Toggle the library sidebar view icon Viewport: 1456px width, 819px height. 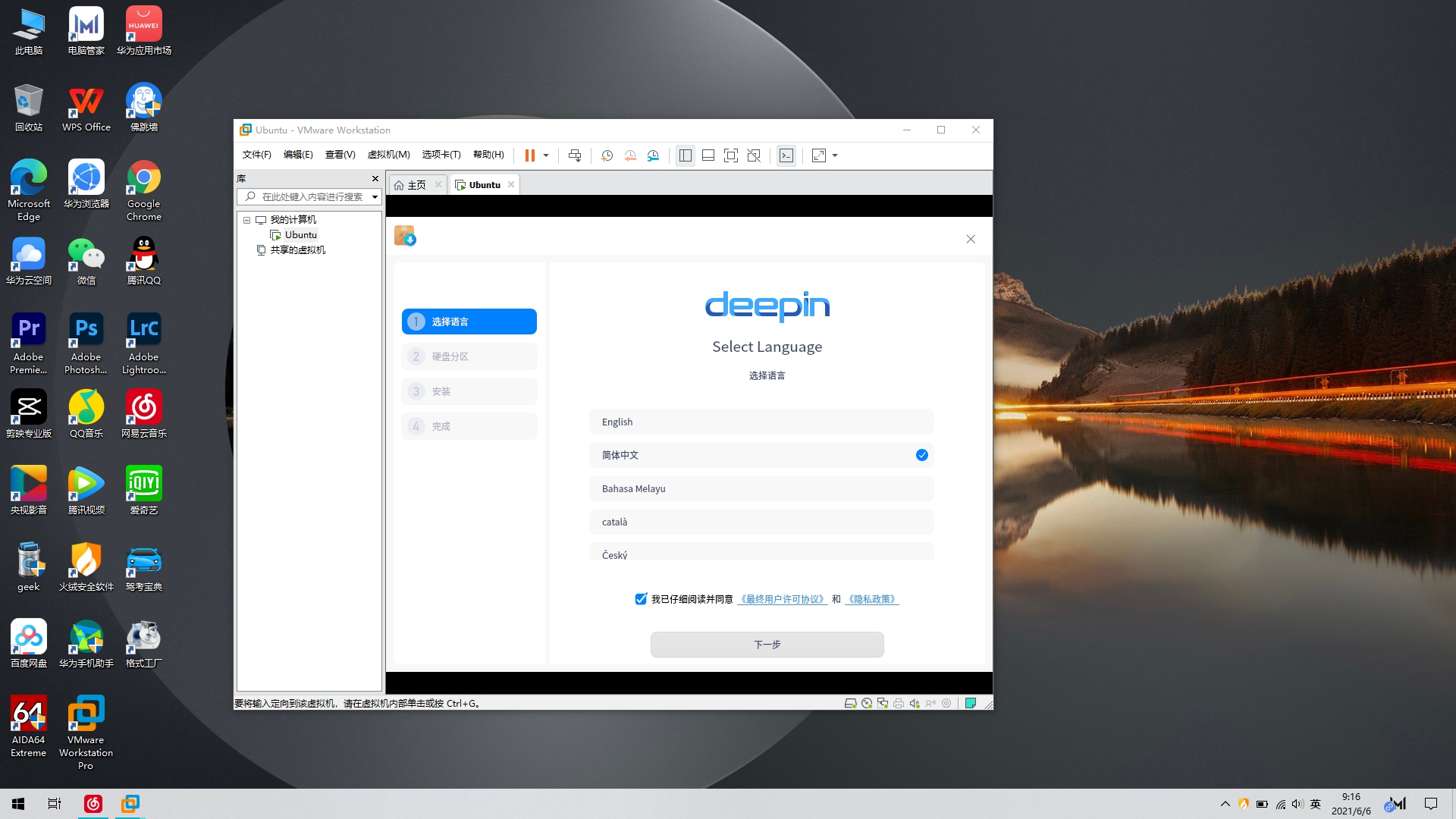point(686,155)
